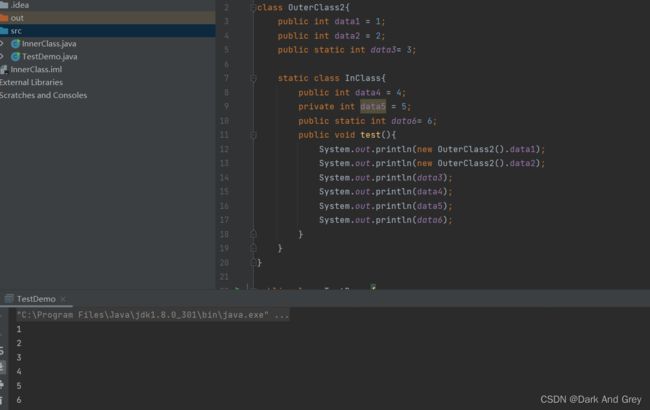Select Scratches and Consoles in tree

44,95
